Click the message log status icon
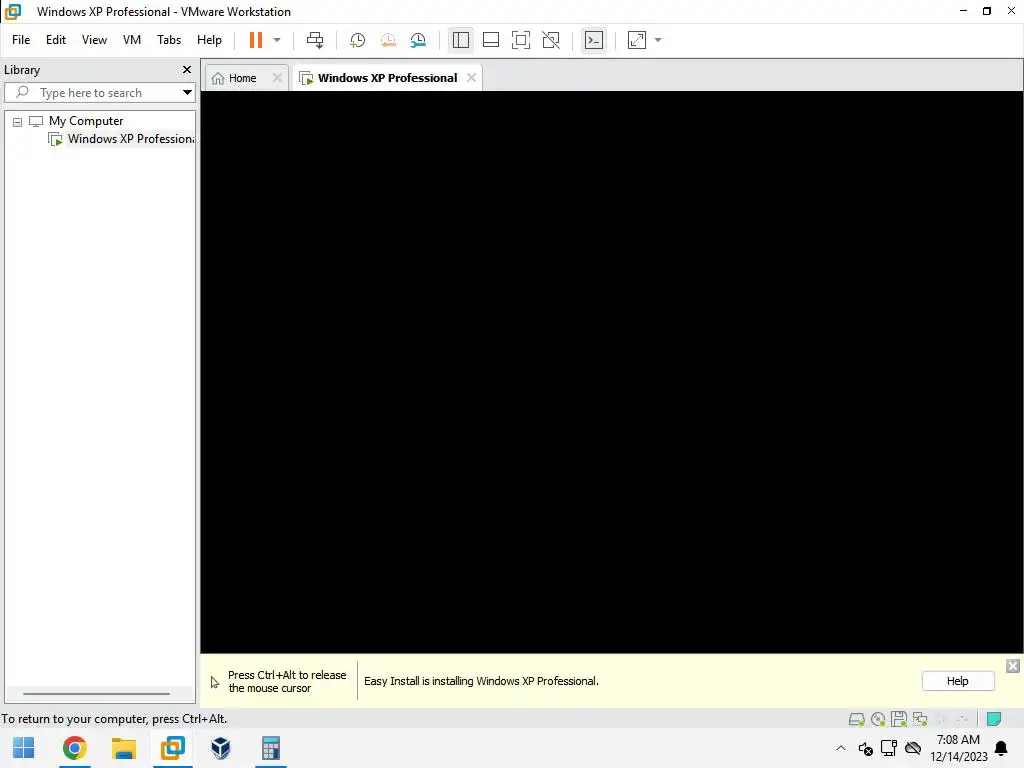Image resolution: width=1024 pixels, height=768 pixels. click(x=994, y=719)
